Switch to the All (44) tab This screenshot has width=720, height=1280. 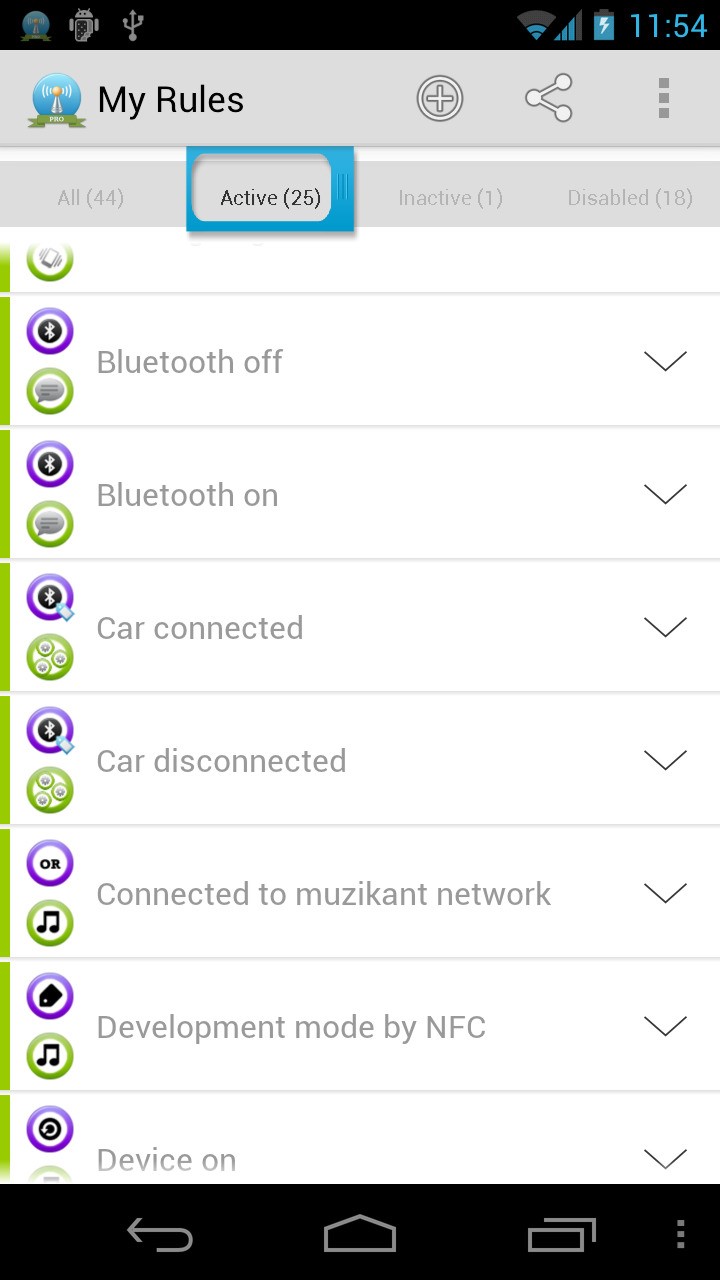tap(90, 198)
